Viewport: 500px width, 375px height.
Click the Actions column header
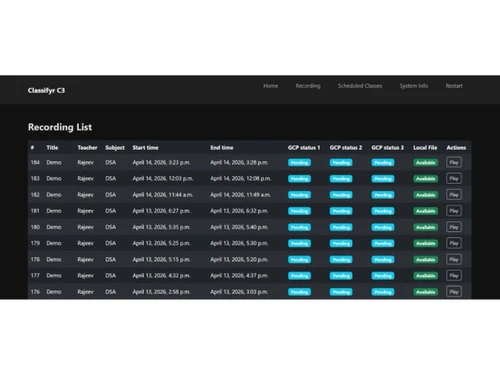[456, 147]
